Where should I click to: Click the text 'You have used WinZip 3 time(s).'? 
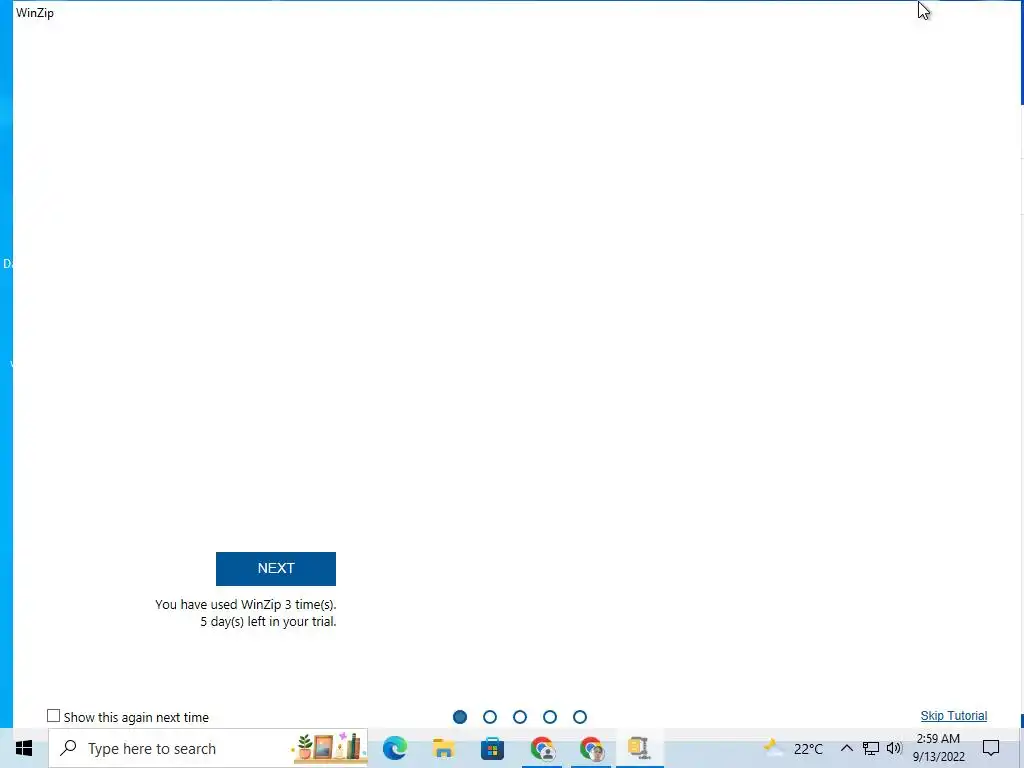[x=246, y=605]
